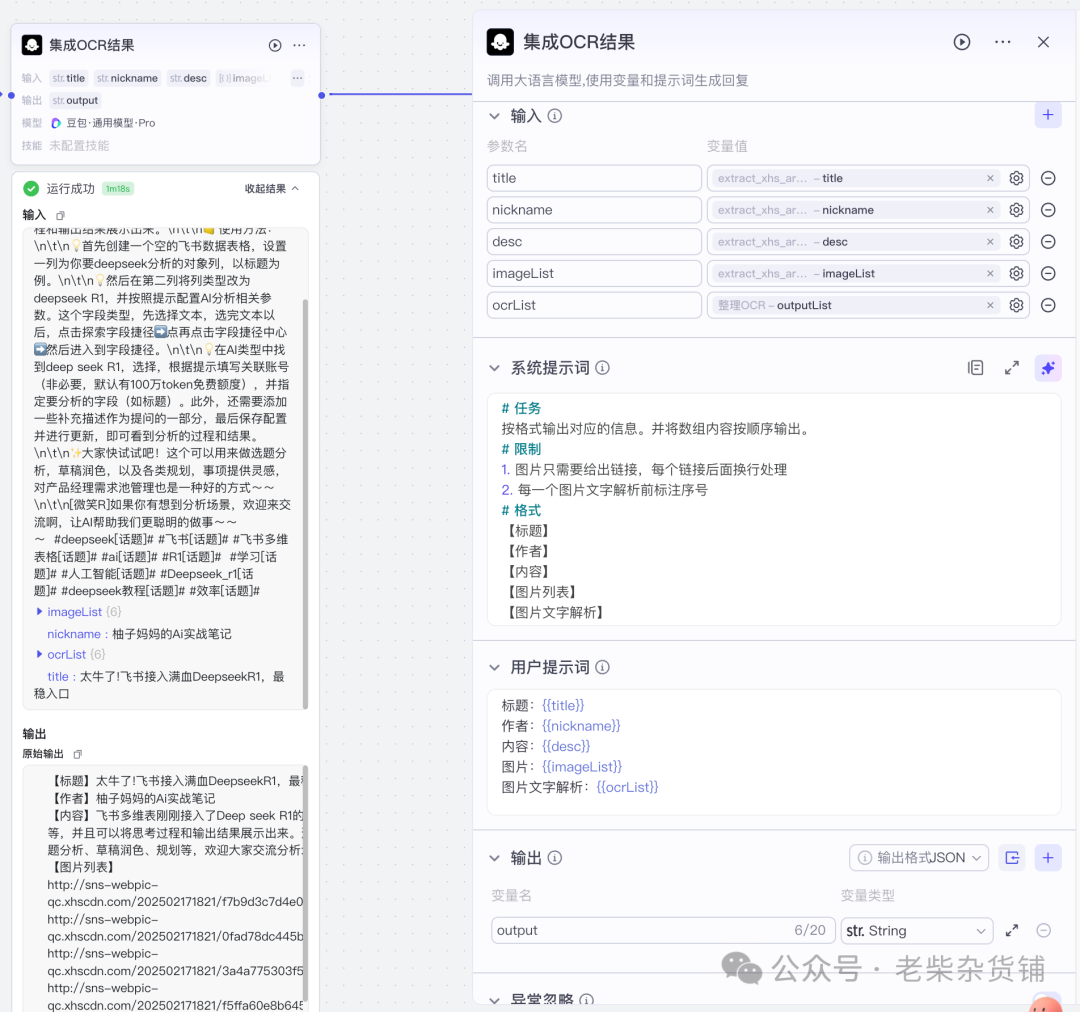Open the side panel's three-dot menu
This screenshot has height=1012, width=1080.
(1003, 42)
